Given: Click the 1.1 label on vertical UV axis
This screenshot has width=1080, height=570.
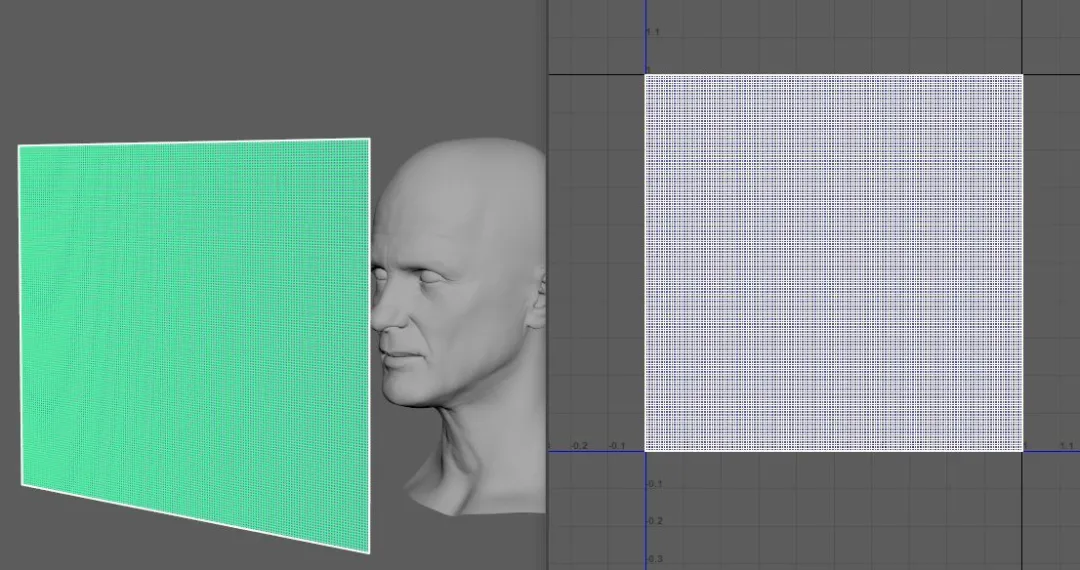Looking at the screenshot, I should [652, 33].
